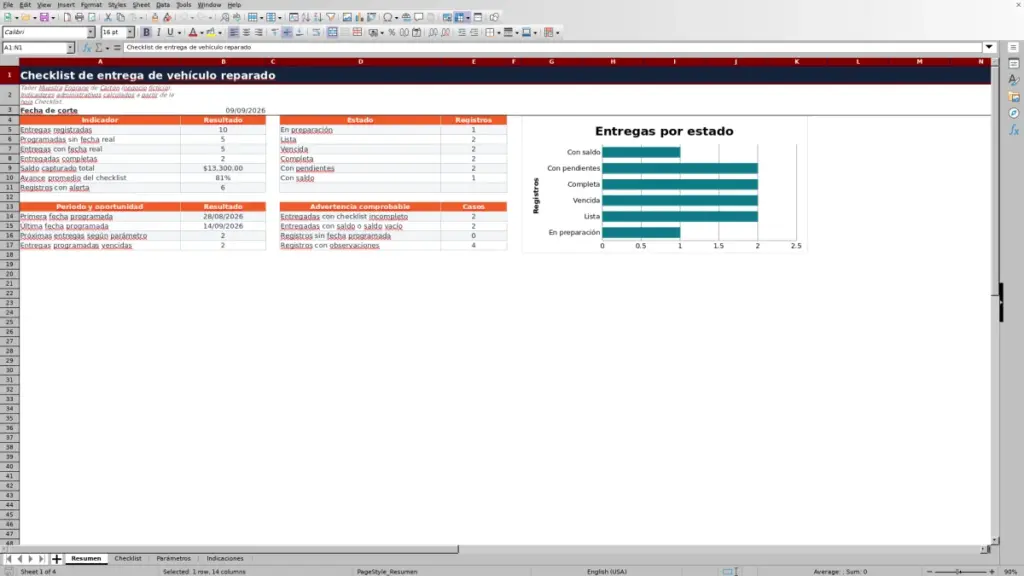
Task: Toggle Wrap Text
Action: (316, 33)
